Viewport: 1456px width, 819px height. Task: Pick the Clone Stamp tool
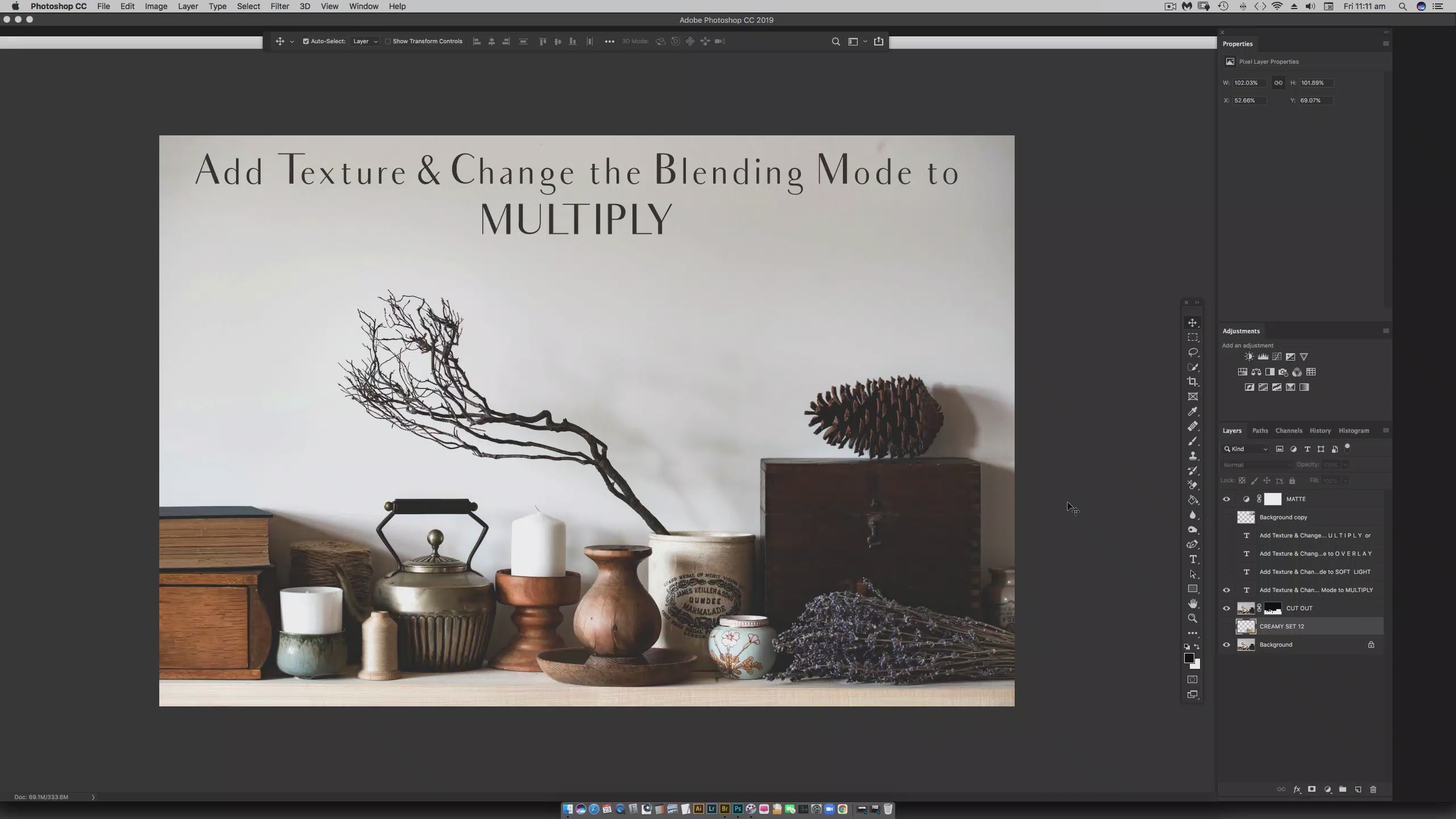click(x=1193, y=456)
